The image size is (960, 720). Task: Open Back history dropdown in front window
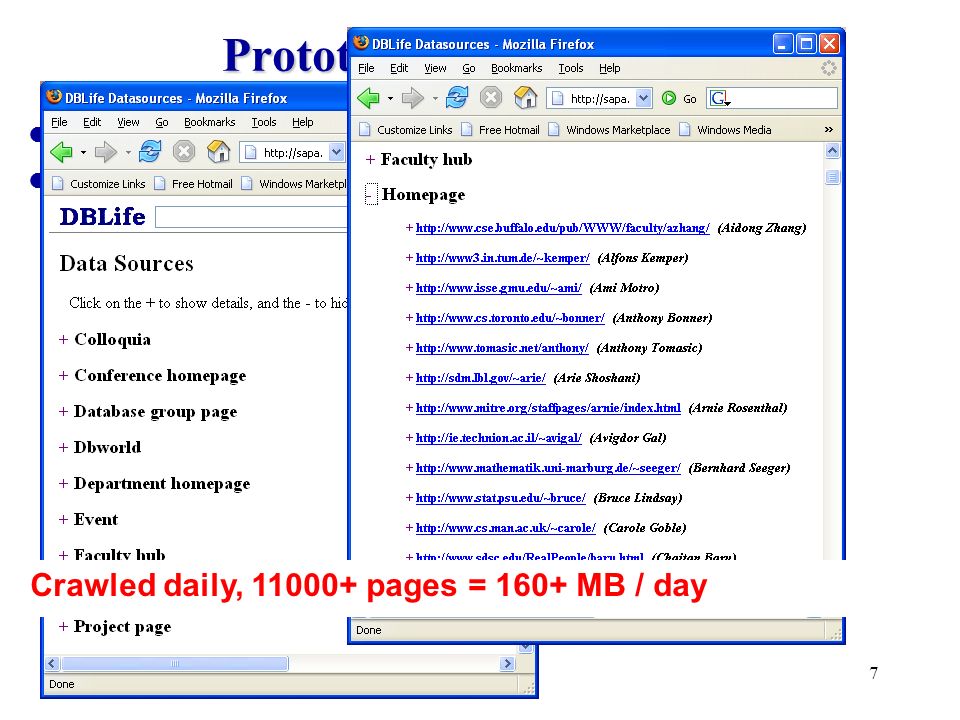pyautogui.click(x=390, y=99)
